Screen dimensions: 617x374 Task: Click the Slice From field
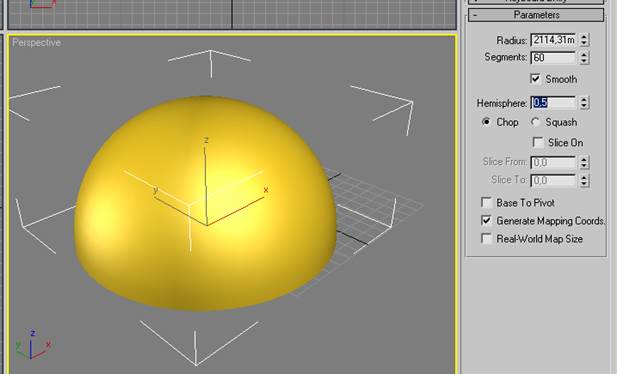553,162
